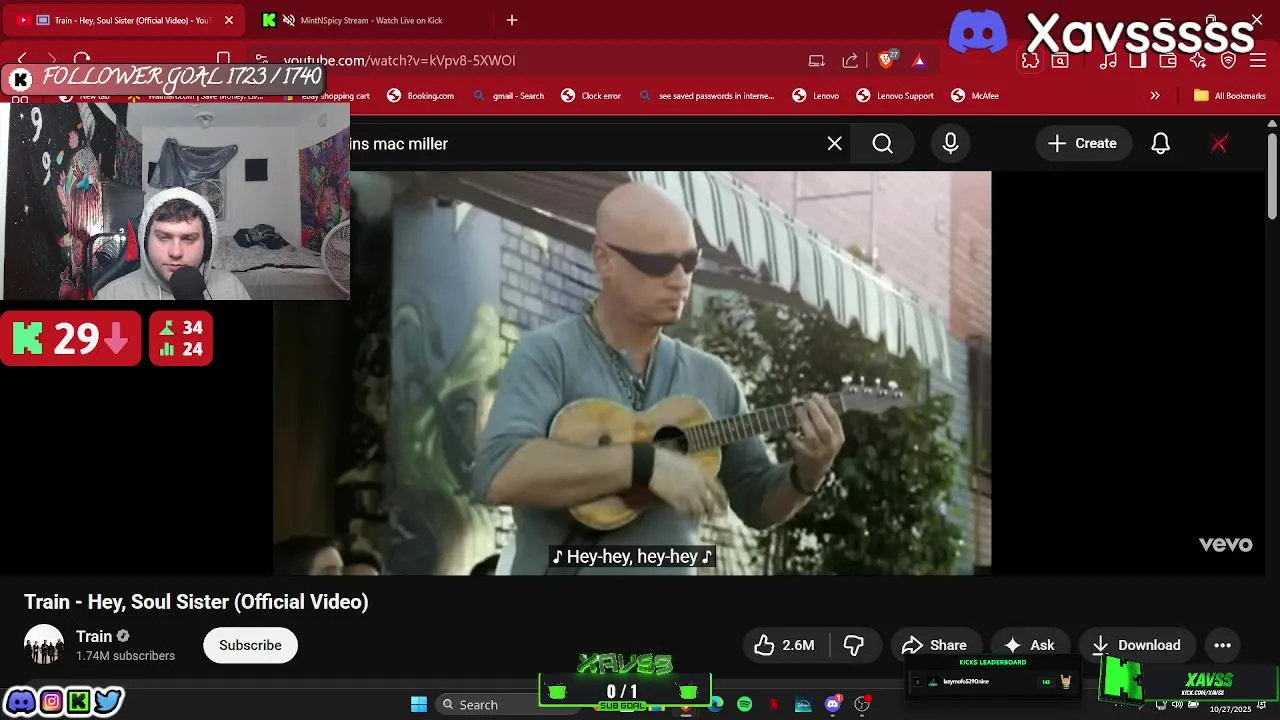1280x720 pixels.
Task: Open the Lenovo Support bookmark
Action: (895, 96)
